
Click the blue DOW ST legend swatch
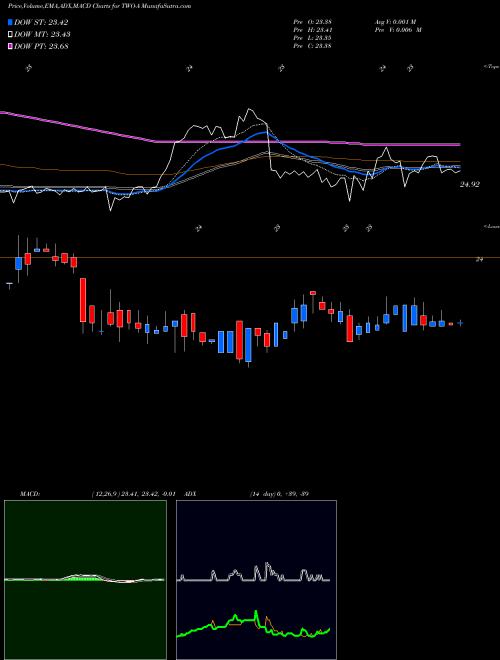(11, 22)
